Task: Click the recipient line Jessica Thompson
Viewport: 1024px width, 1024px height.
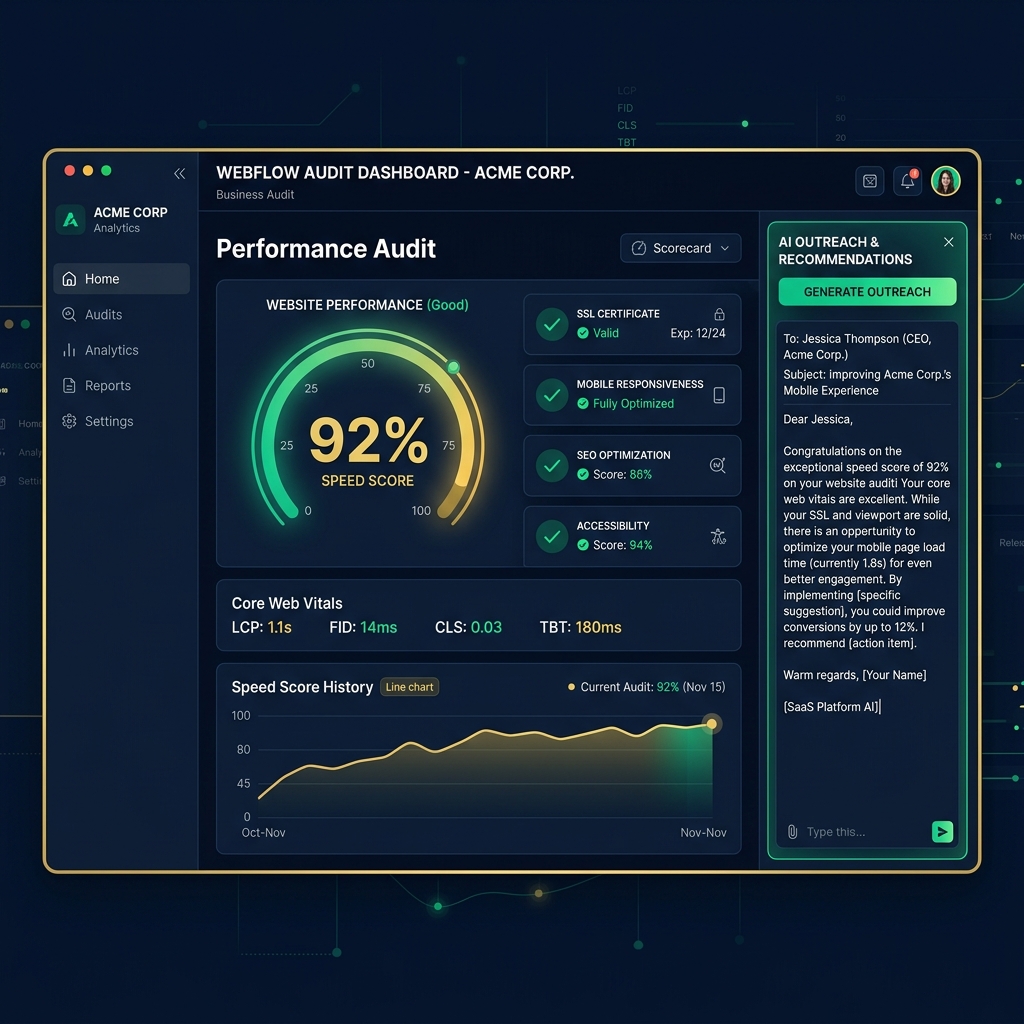Action: coord(857,347)
